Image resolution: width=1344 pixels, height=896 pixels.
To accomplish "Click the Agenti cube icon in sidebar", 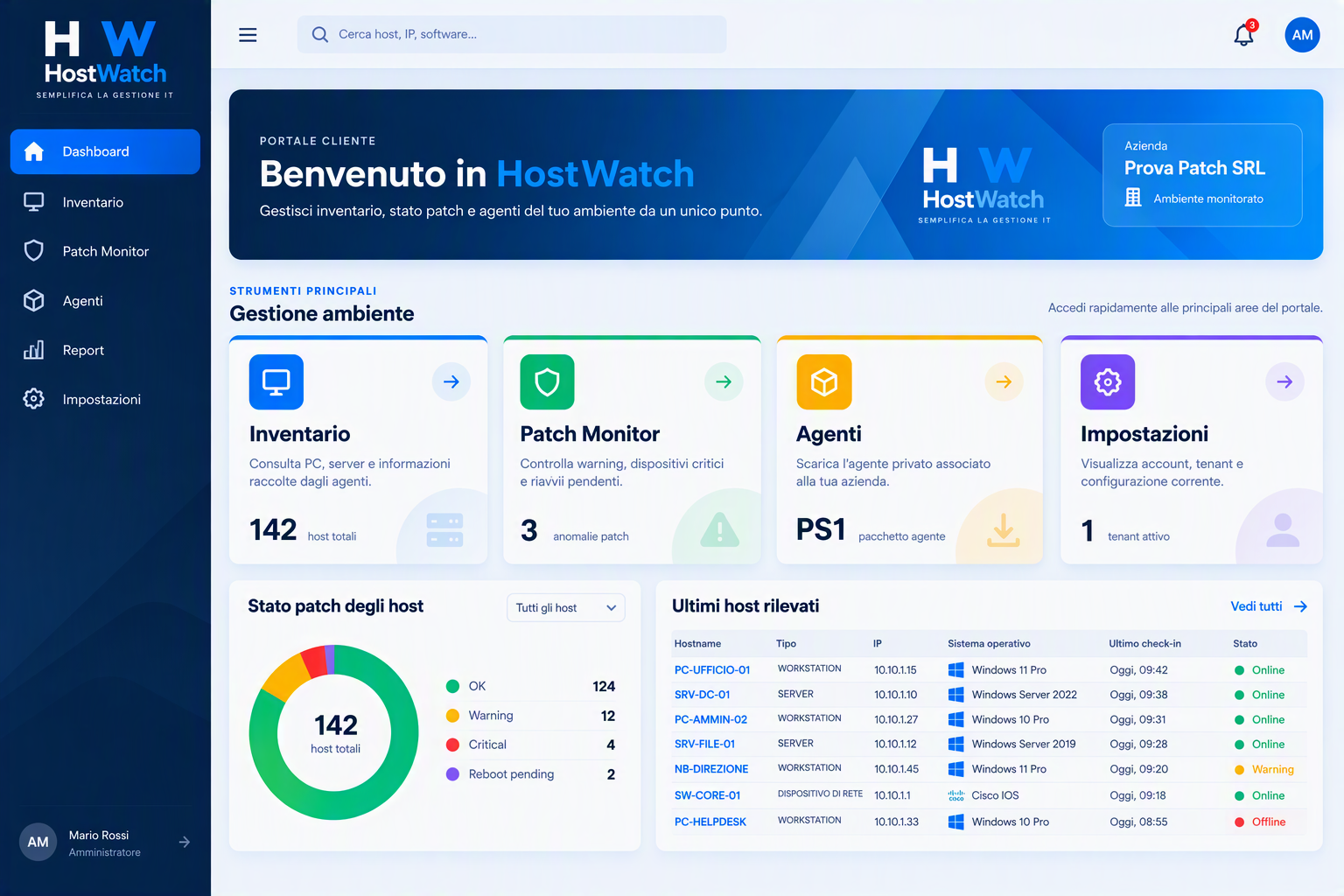I will click(34, 301).
